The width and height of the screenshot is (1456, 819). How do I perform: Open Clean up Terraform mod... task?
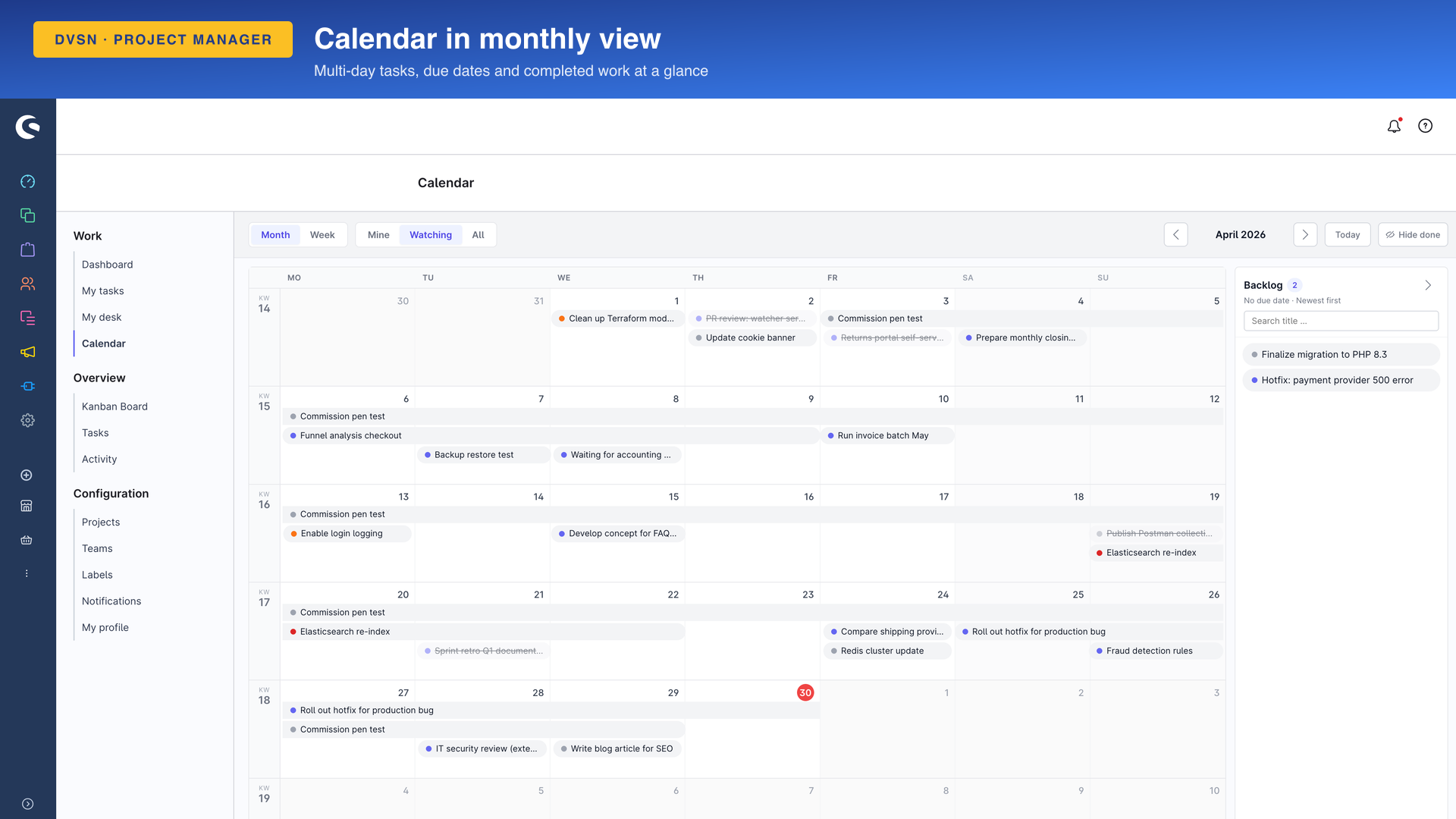click(617, 318)
